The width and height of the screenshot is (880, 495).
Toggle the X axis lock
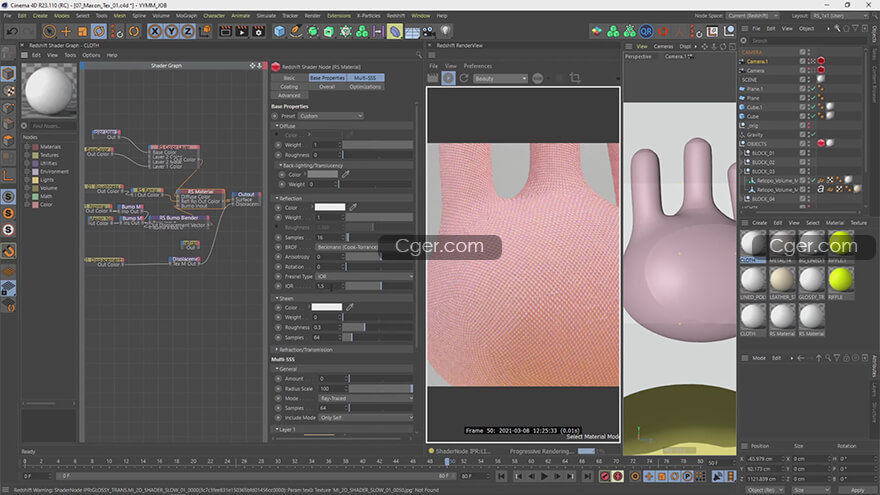[x=155, y=31]
